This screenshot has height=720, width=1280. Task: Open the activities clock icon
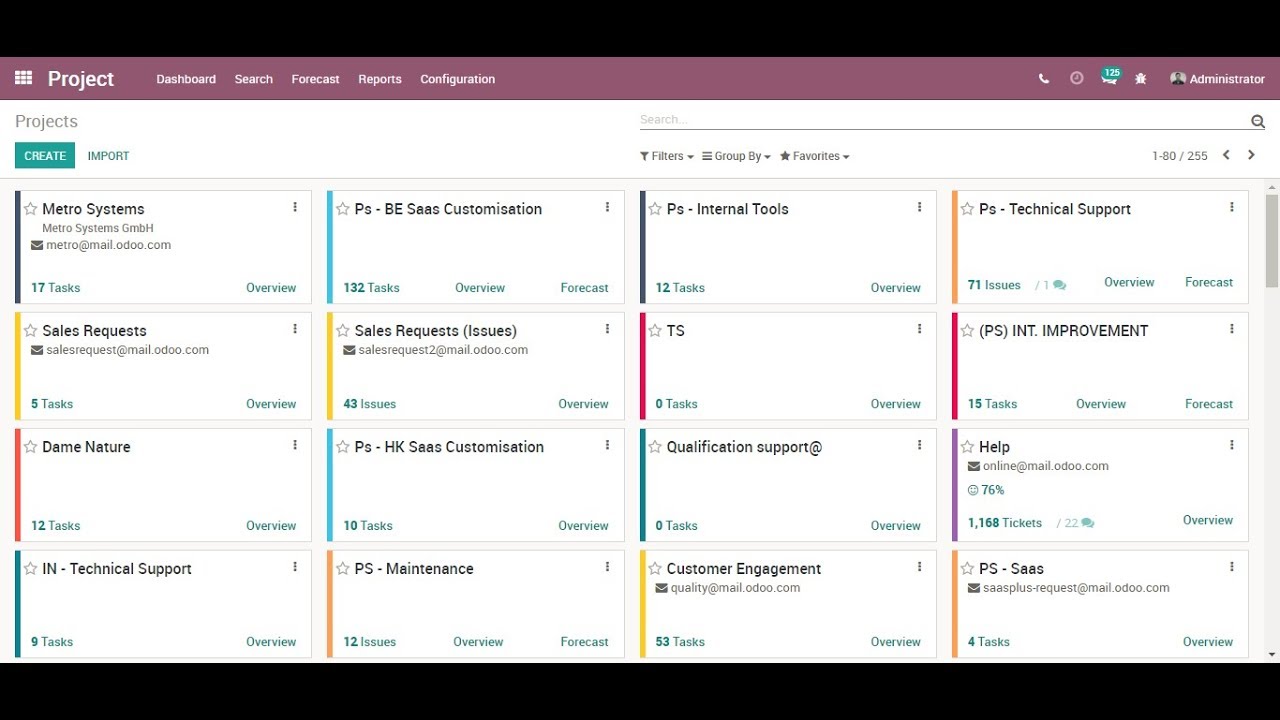(x=1076, y=78)
